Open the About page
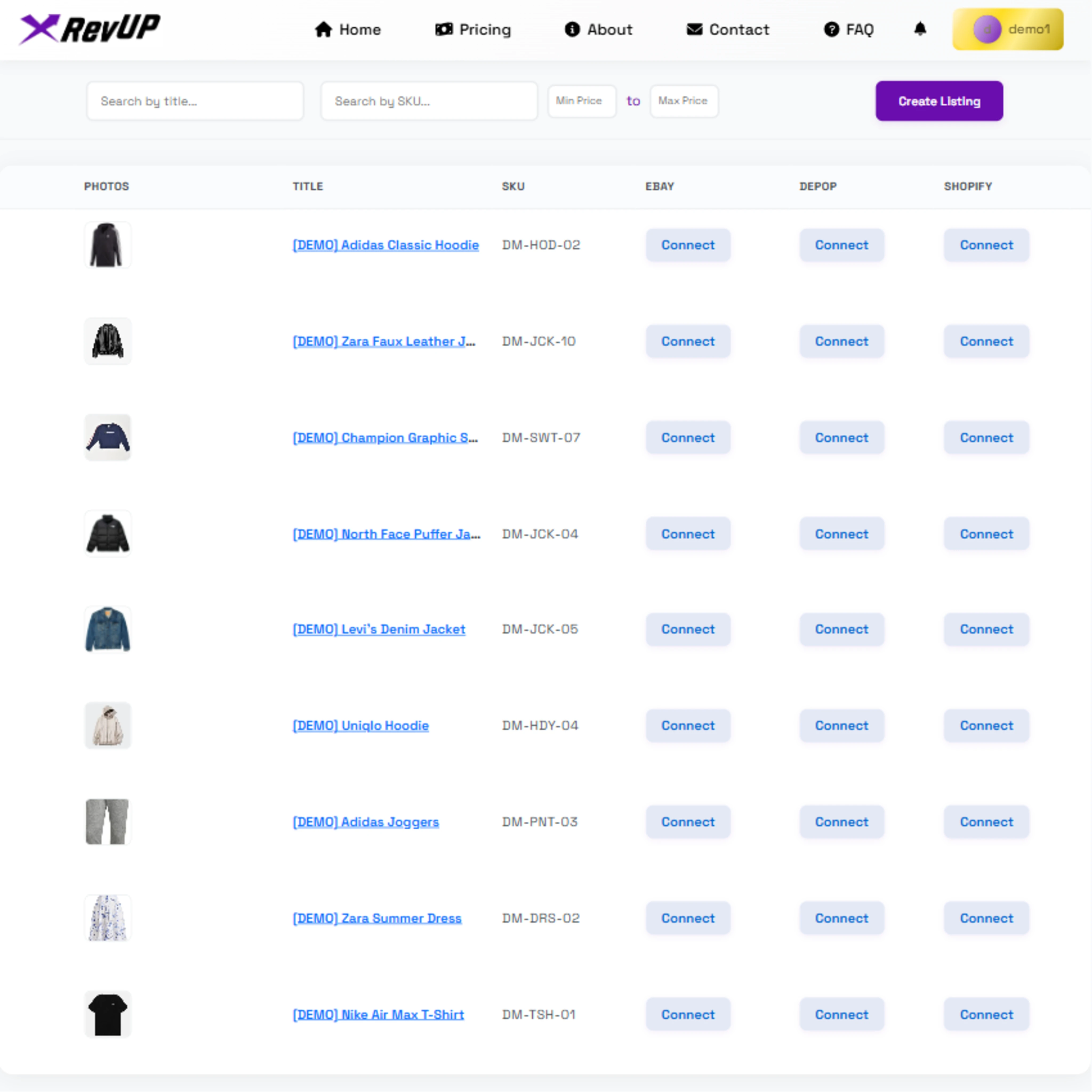 coord(599,29)
